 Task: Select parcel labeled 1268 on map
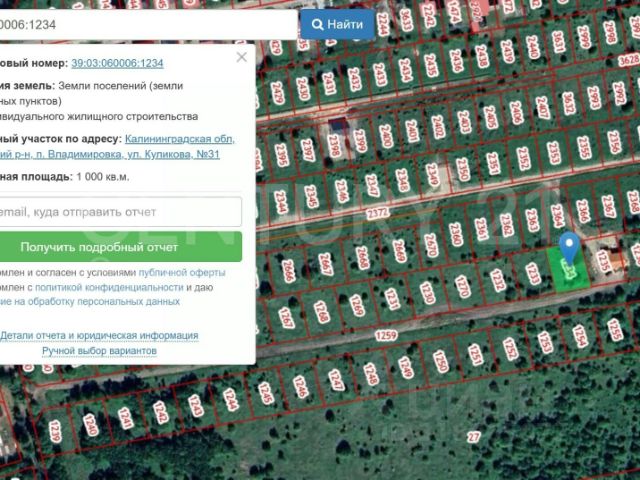pyautogui.click(x=321, y=312)
